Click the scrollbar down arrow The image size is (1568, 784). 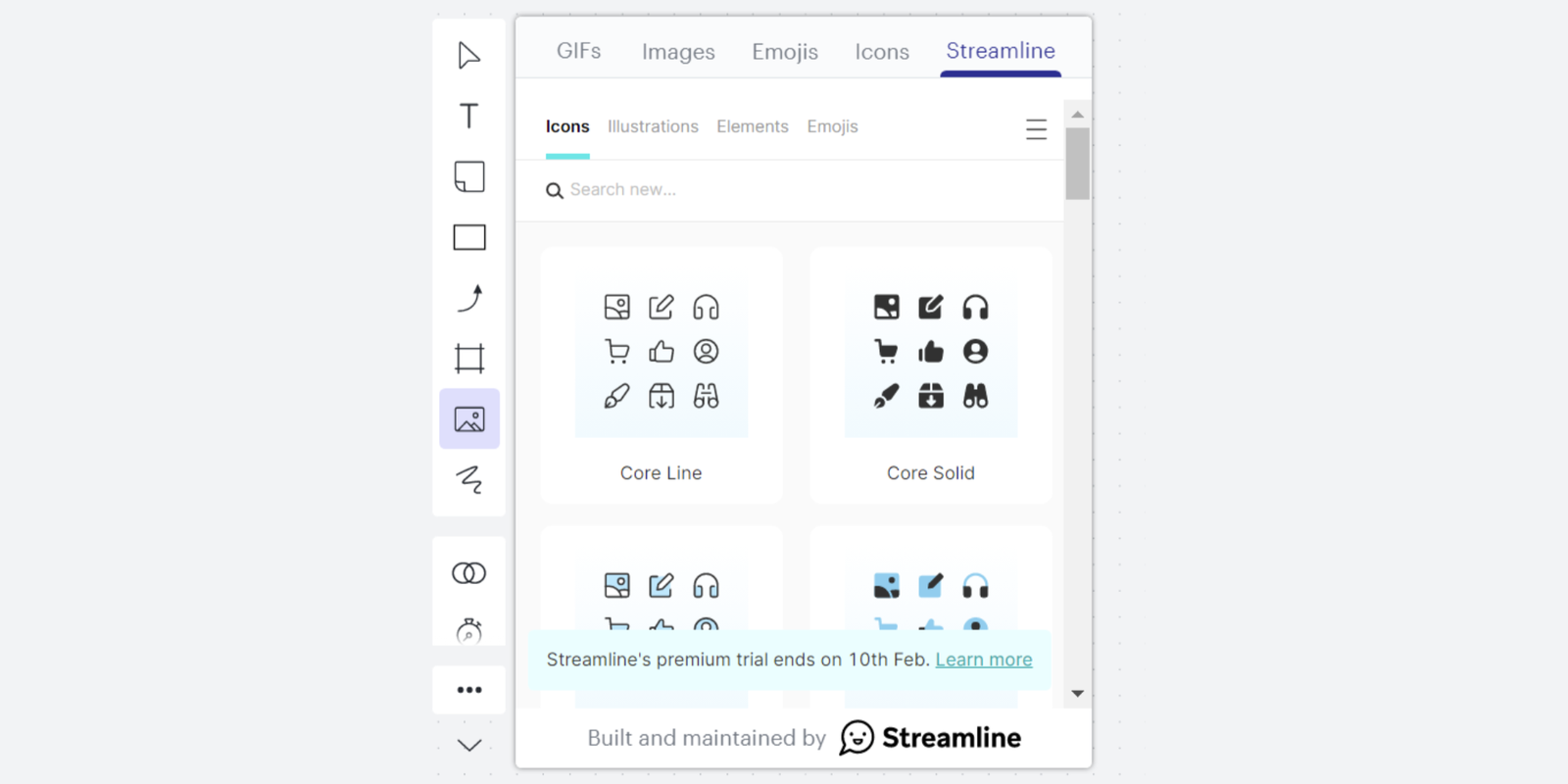(x=1078, y=694)
